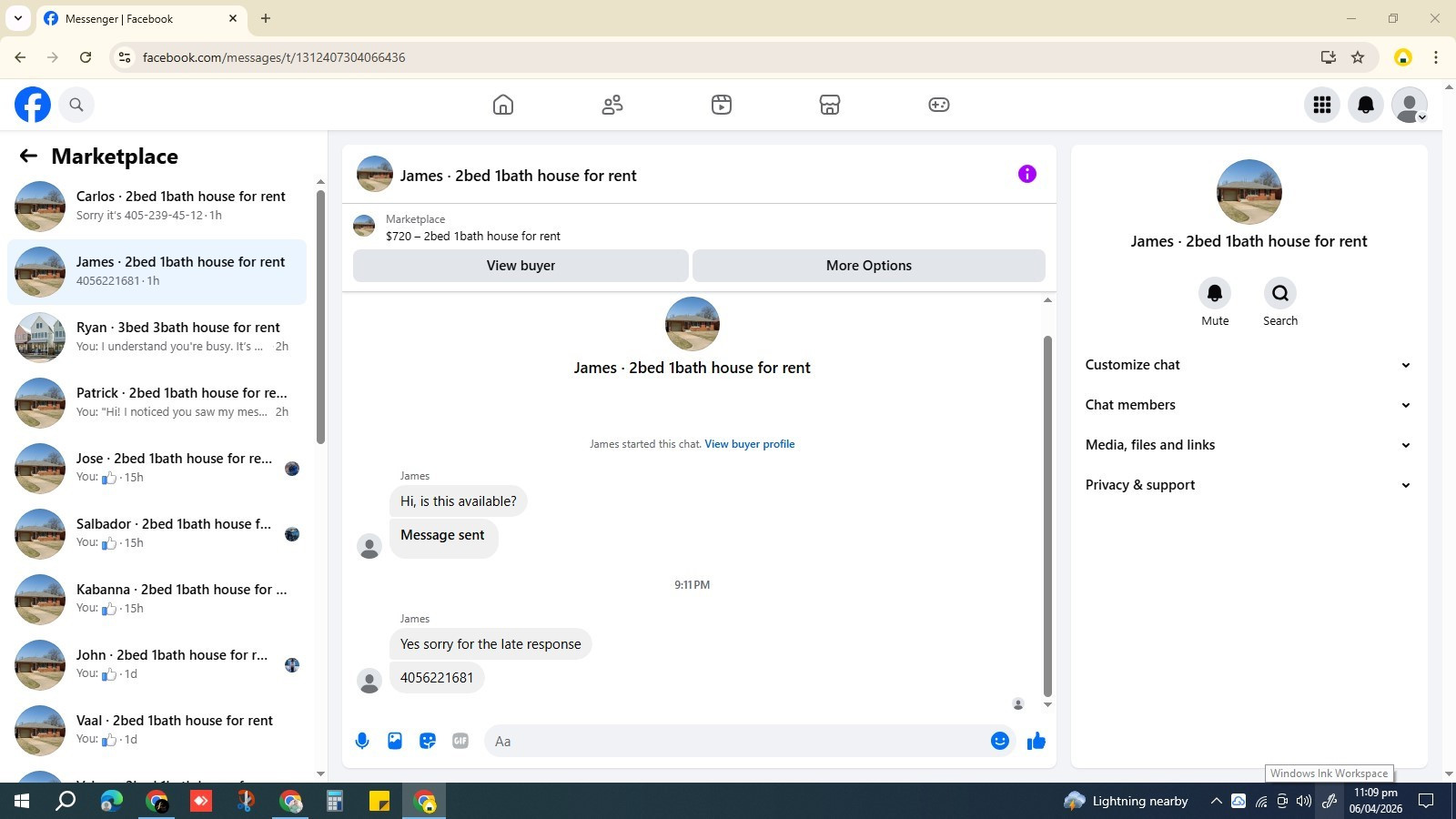1456x819 pixels.
Task: Open John 2bed 1bath conversation
Action: pyautogui.click(x=157, y=664)
